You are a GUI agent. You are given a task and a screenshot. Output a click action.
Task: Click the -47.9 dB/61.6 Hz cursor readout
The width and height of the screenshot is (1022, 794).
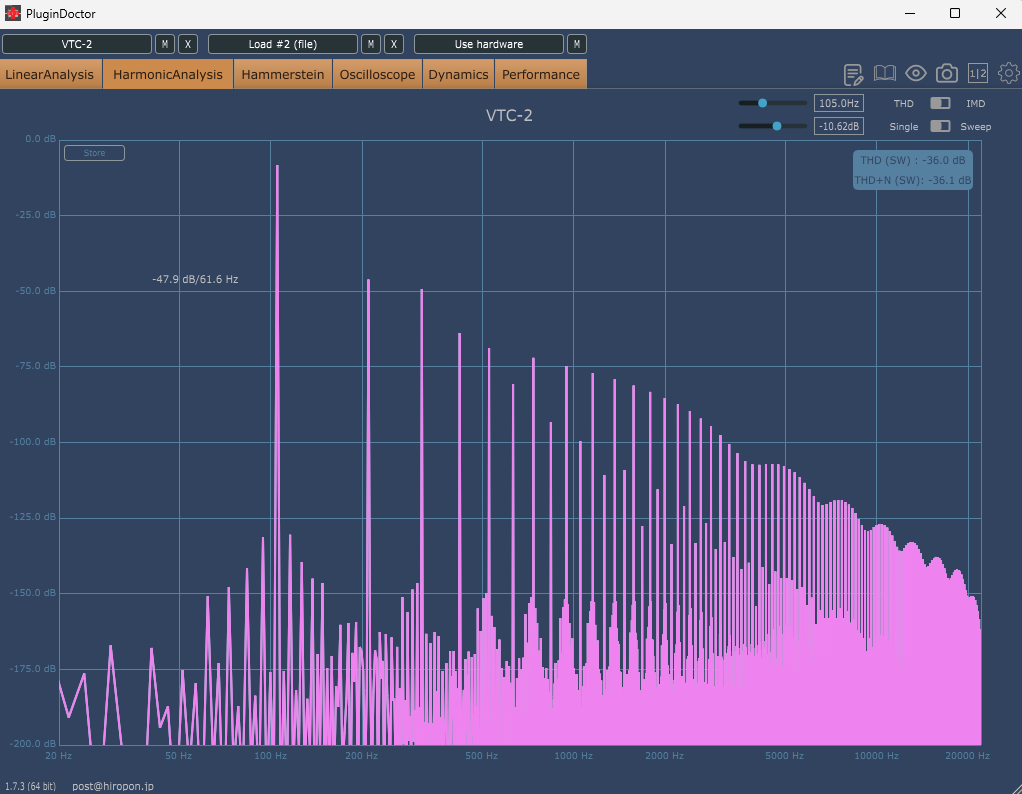(195, 279)
